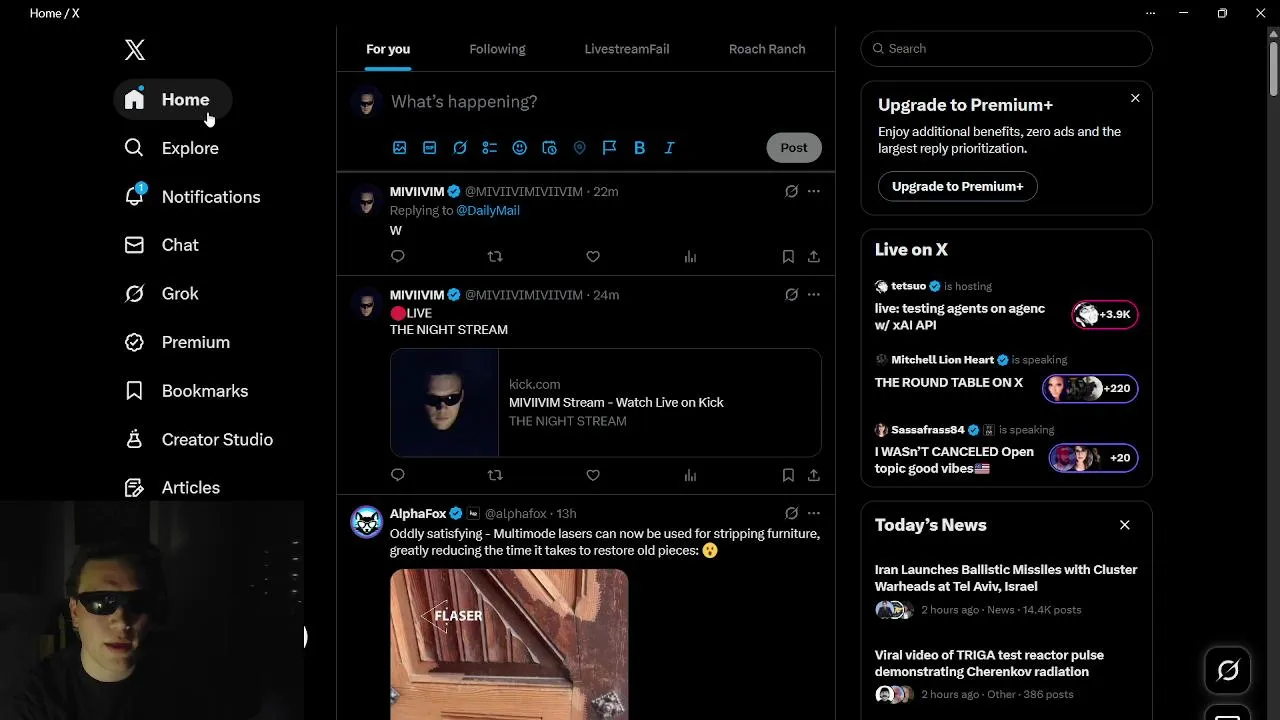Open Premium from the sidebar
1280x720 pixels.
(x=177, y=342)
